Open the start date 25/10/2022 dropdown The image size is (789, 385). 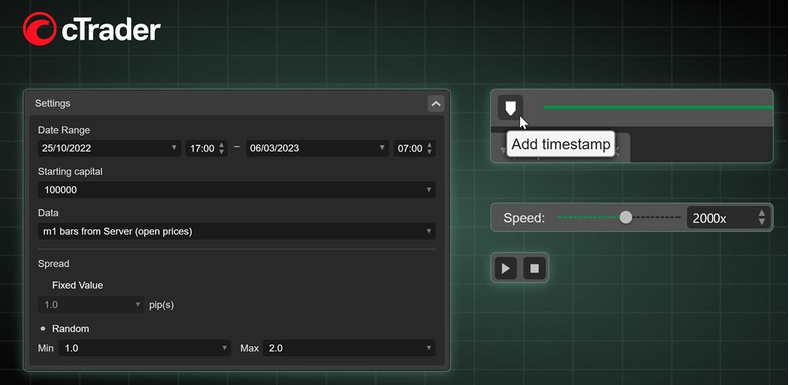[109, 148]
